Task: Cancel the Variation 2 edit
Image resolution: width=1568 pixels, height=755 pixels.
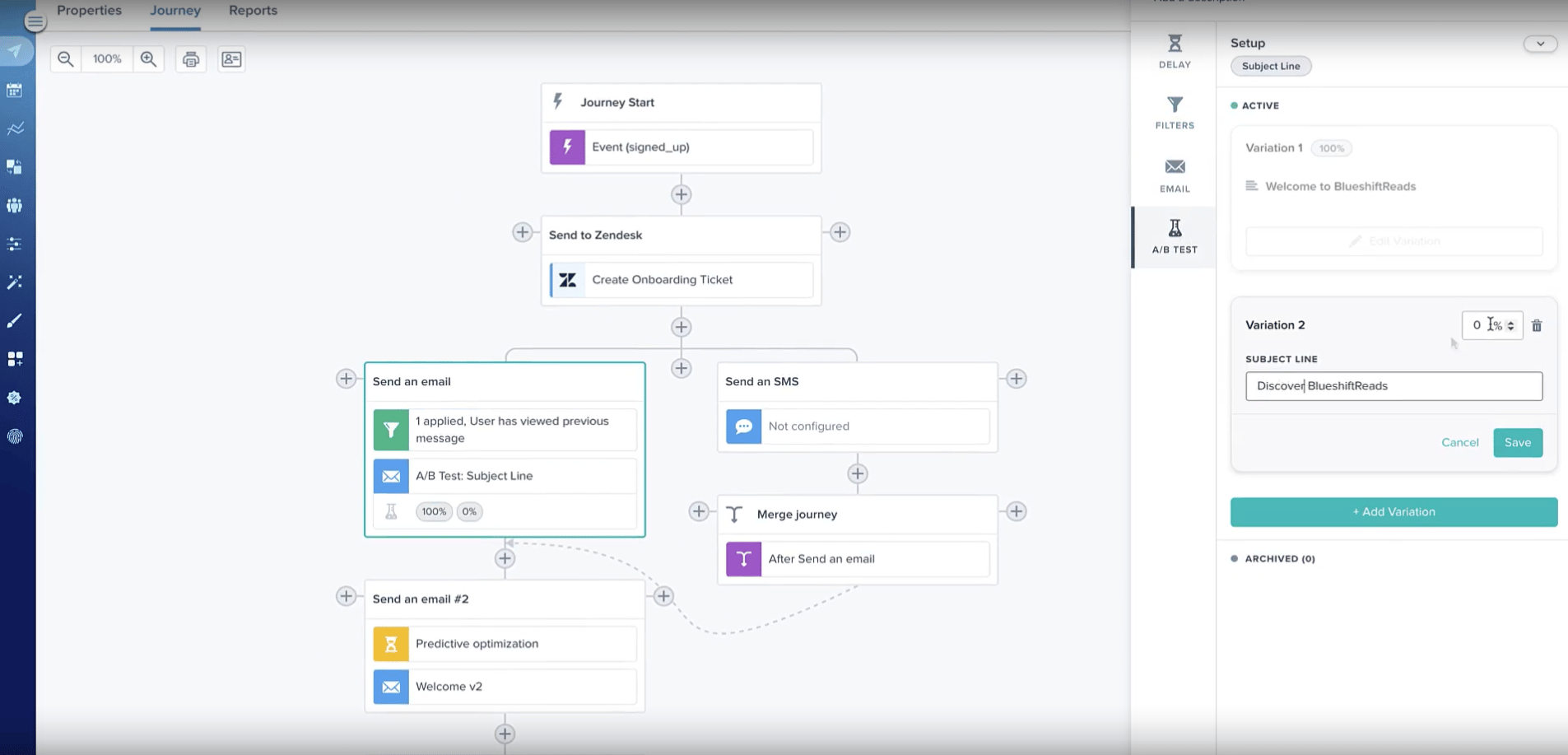Action: [1460, 443]
